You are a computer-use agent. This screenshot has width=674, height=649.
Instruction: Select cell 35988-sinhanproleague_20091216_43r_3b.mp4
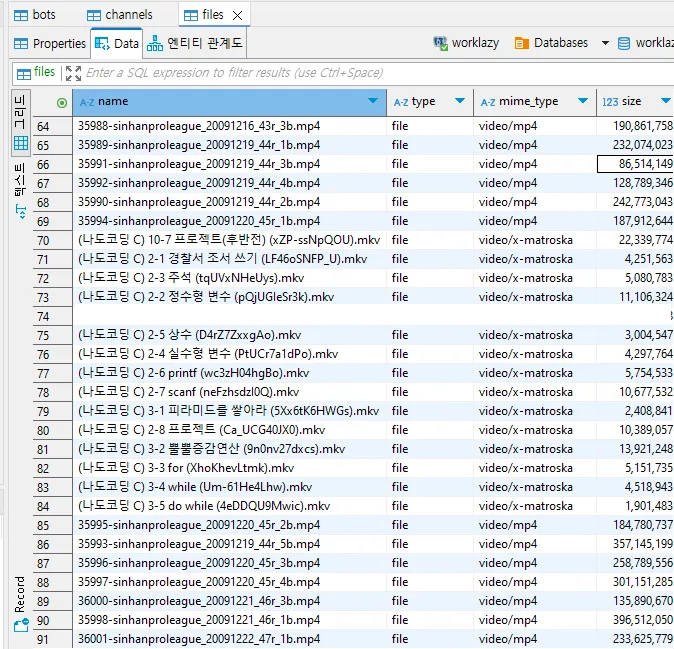click(230, 126)
